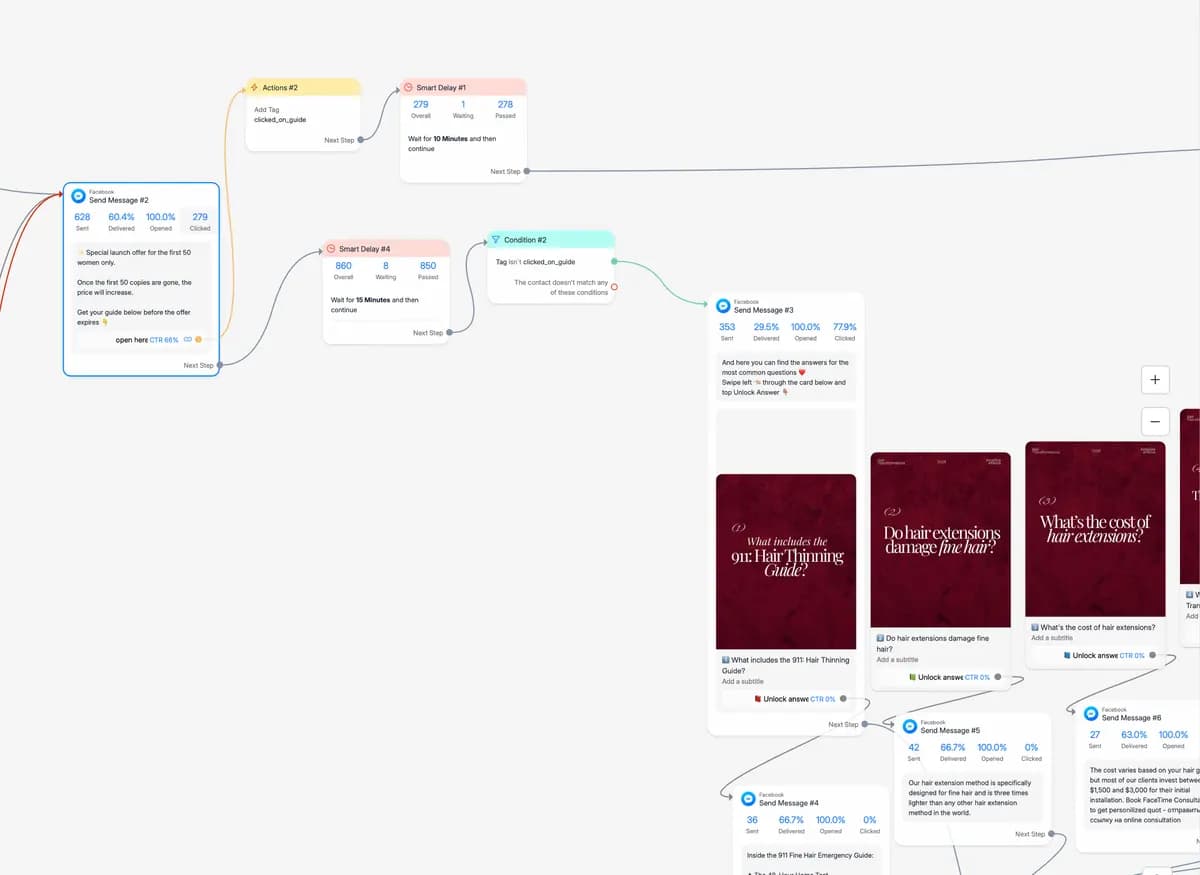Click the clock icon on Smart Delay #4
Screen dimensions: 1200x875
332,249
